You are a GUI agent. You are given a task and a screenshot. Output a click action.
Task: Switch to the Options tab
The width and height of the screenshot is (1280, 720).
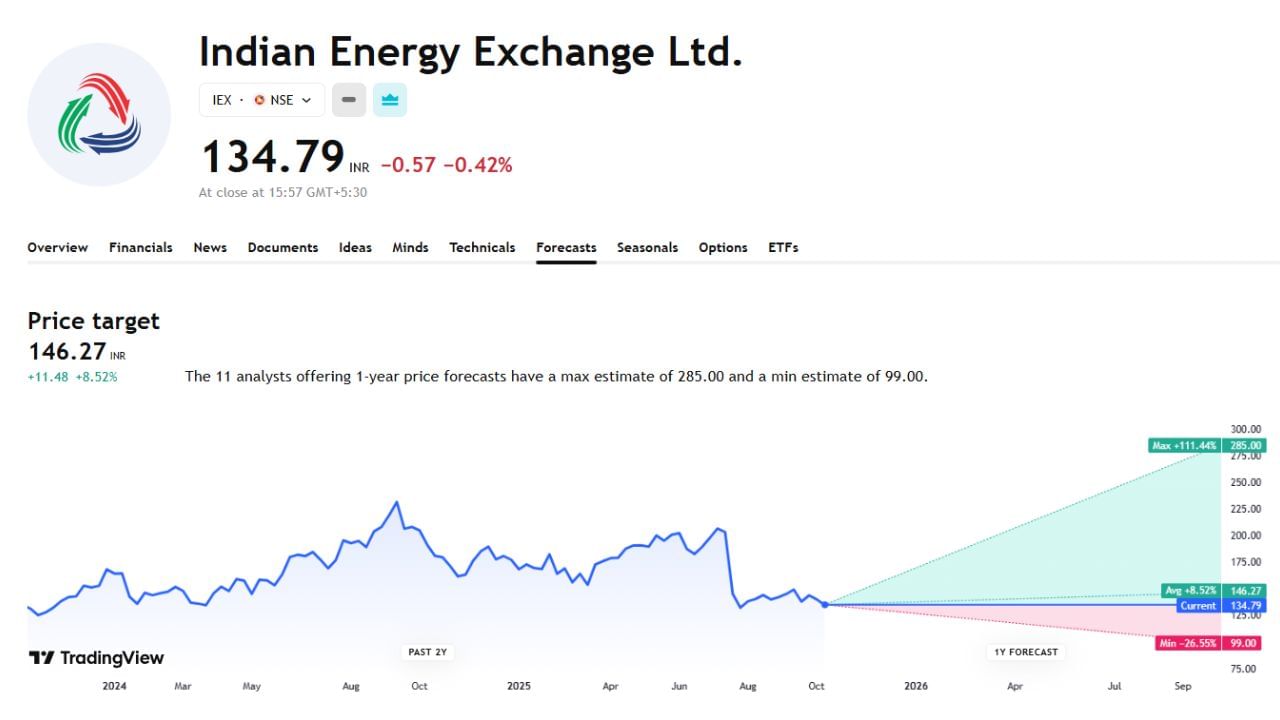point(723,247)
